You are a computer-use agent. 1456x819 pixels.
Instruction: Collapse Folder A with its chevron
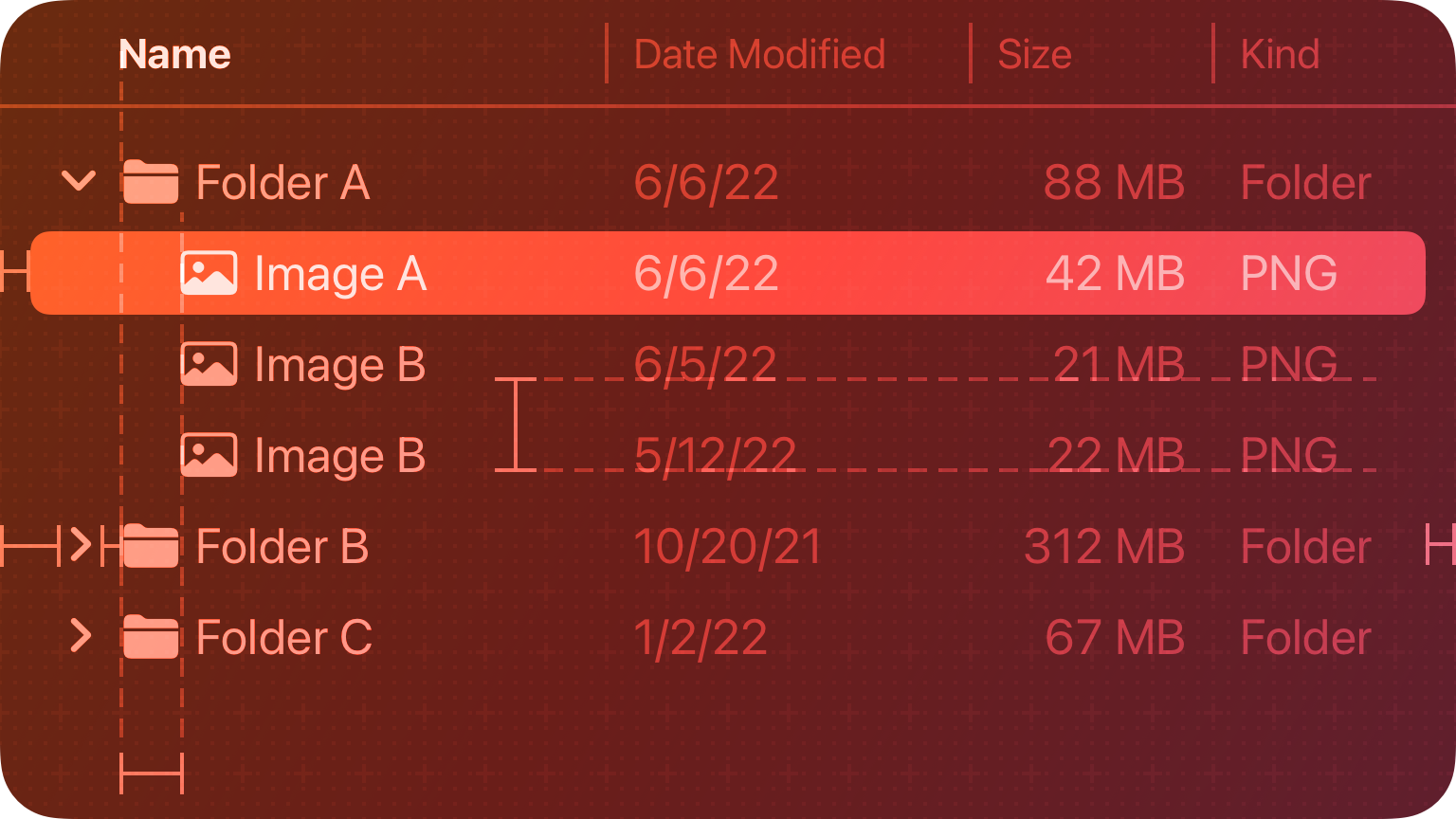79,180
